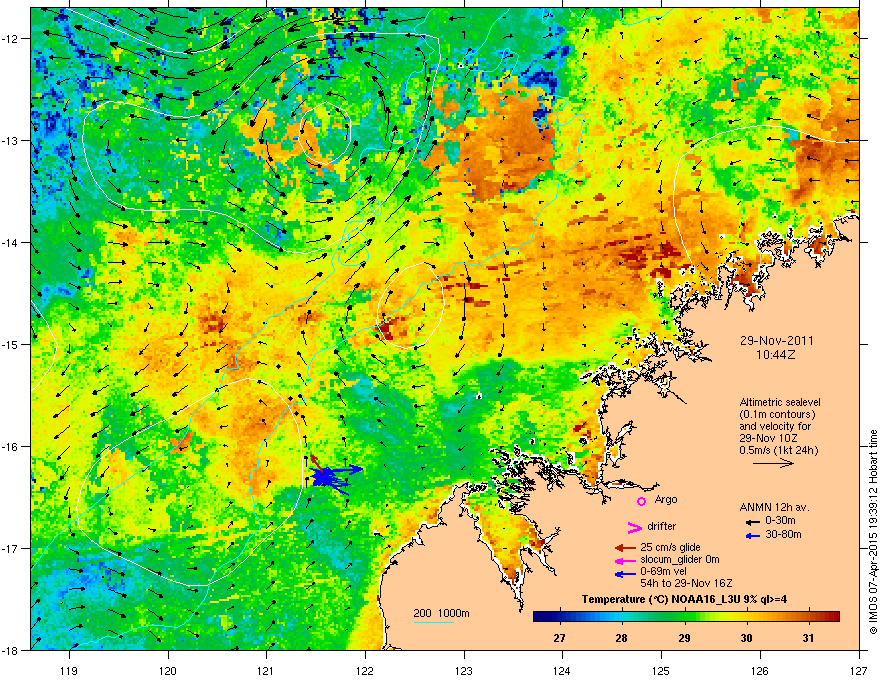Click the 54h to 29-Nov 16Z text
The image size is (880, 680).
coord(686,583)
